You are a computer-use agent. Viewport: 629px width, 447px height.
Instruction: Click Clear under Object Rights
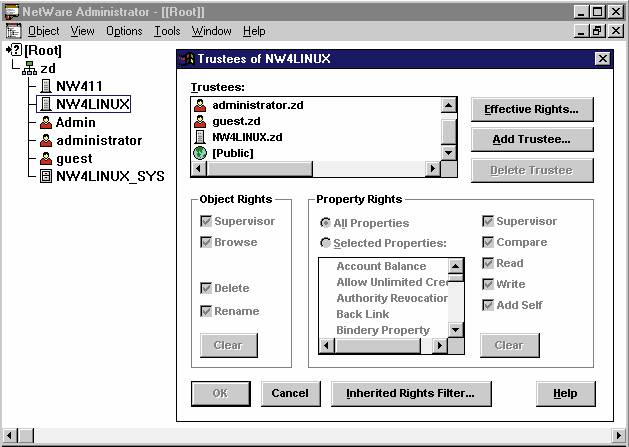(x=229, y=345)
